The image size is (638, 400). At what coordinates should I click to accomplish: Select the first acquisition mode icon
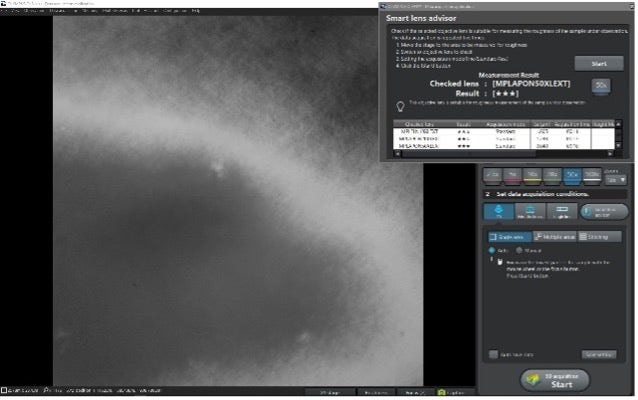[498, 212]
